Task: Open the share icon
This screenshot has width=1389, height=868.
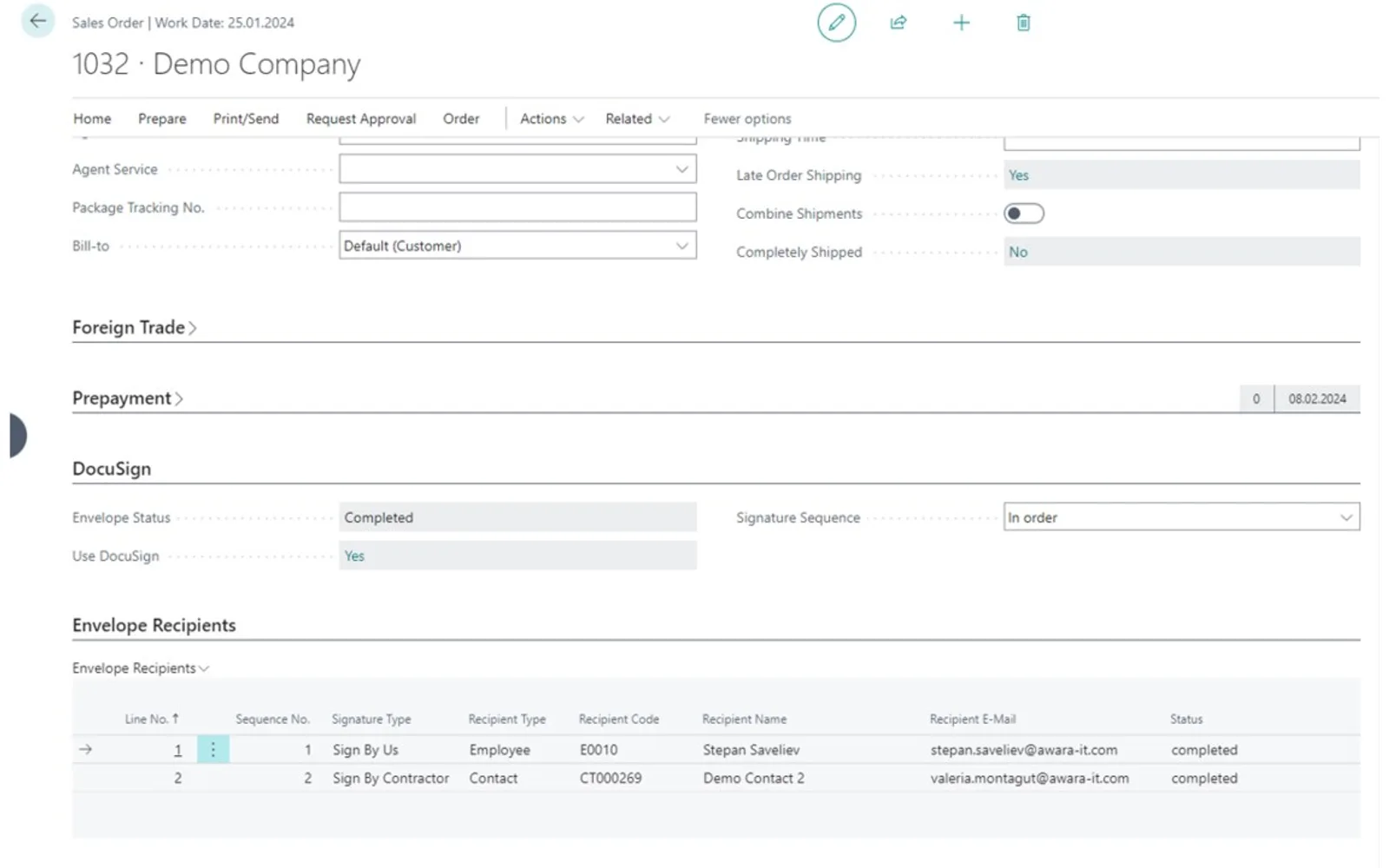Action: click(899, 23)
